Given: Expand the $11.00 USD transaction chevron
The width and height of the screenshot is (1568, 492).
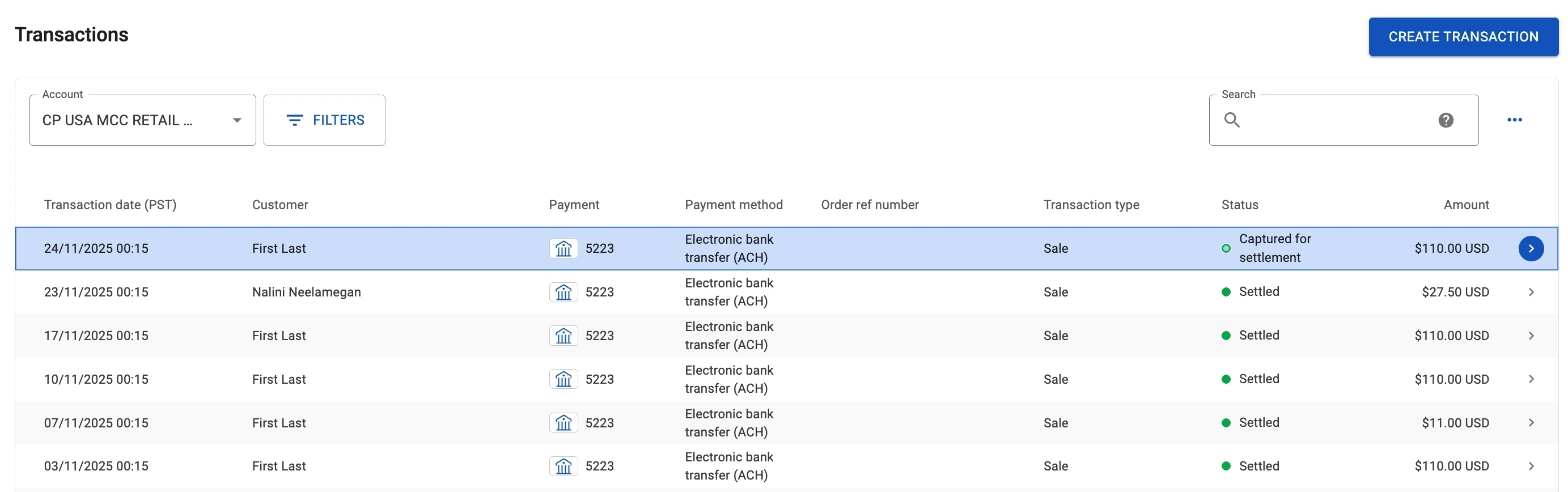Looking at the screenshot, I should (1531, 423).
